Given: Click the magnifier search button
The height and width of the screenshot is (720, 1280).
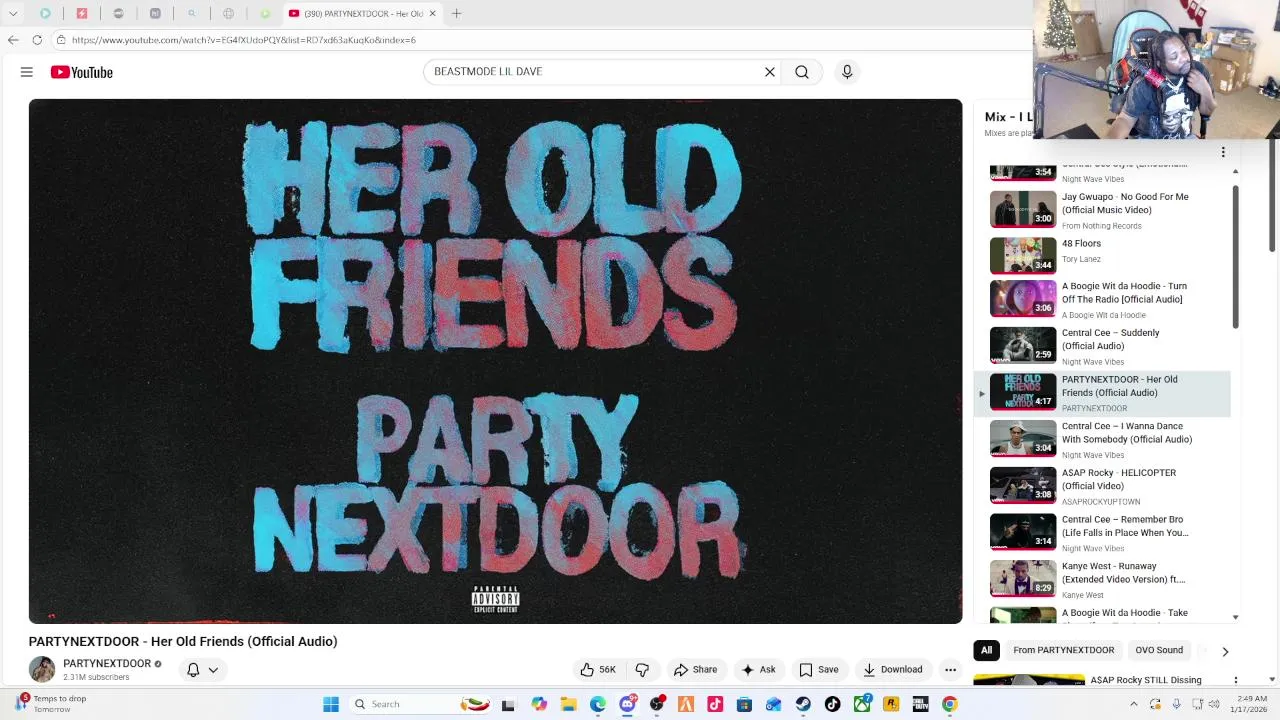Looking at the screenshot, I should click(x=802, y=72).
